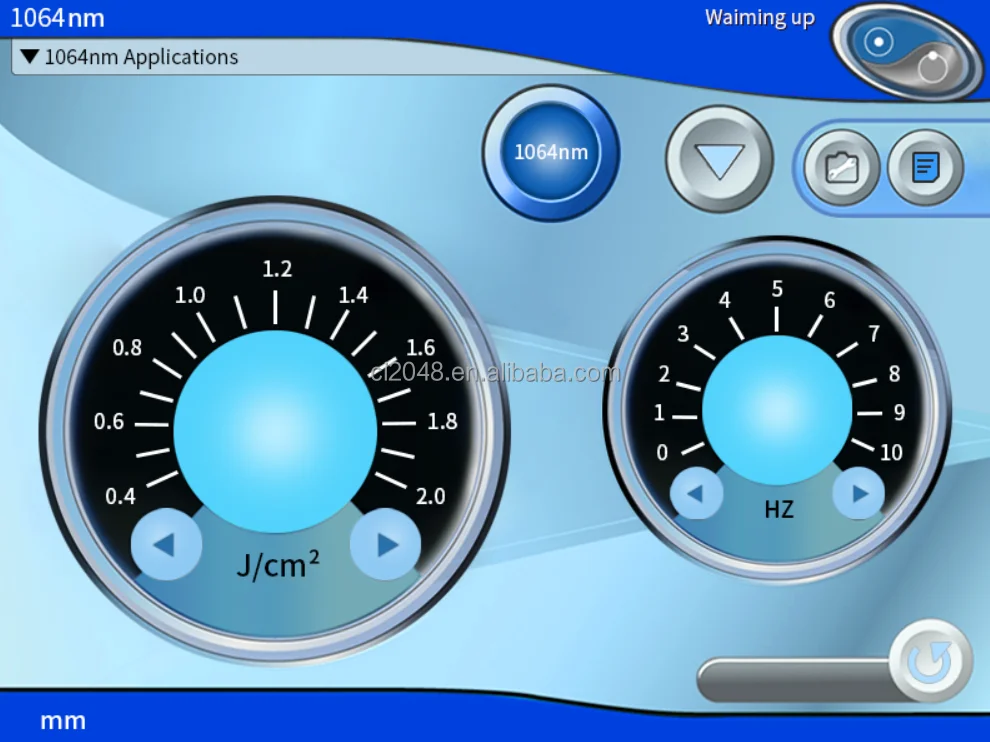Image resolution: width=990 pixels, height=742 pixels.
Task: Select 5 on the HZ dial
Action: 777,289
